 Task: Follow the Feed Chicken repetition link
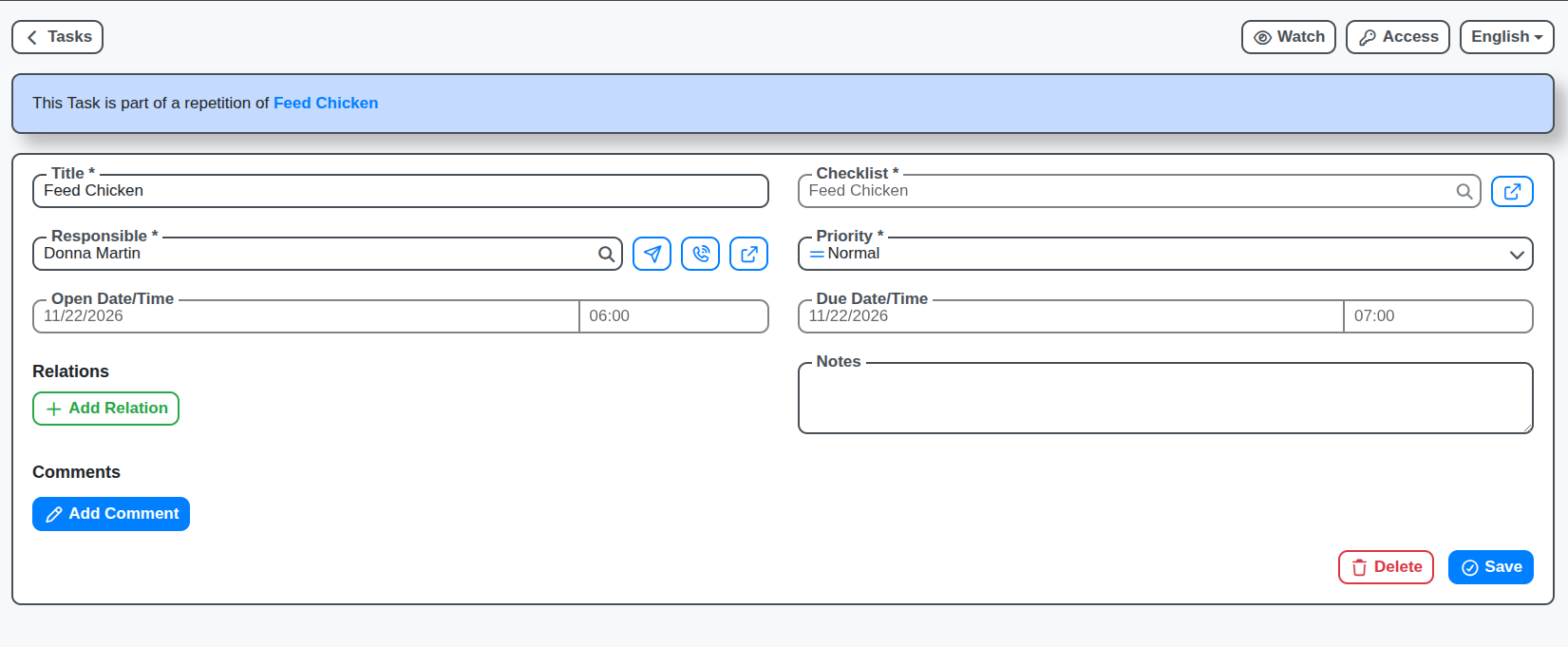(326, 103)
